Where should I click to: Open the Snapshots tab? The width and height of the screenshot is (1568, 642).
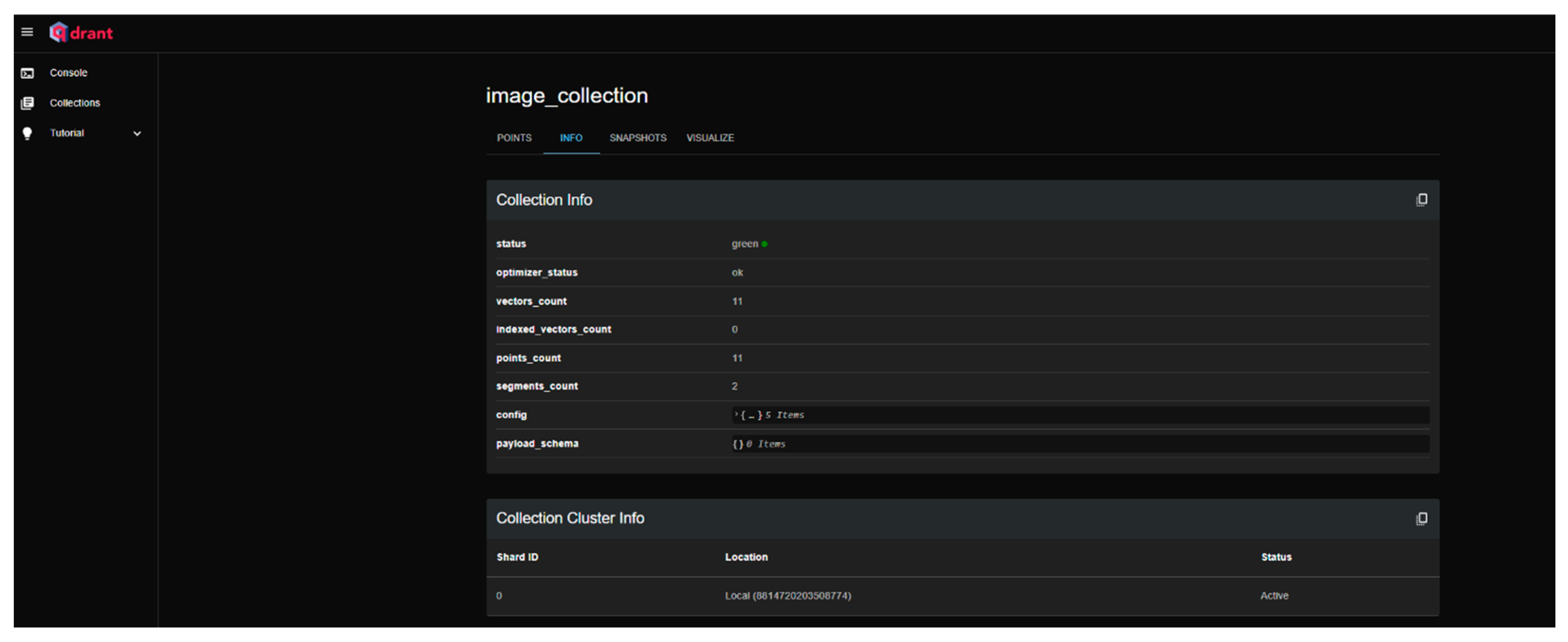tap(637, 138)
